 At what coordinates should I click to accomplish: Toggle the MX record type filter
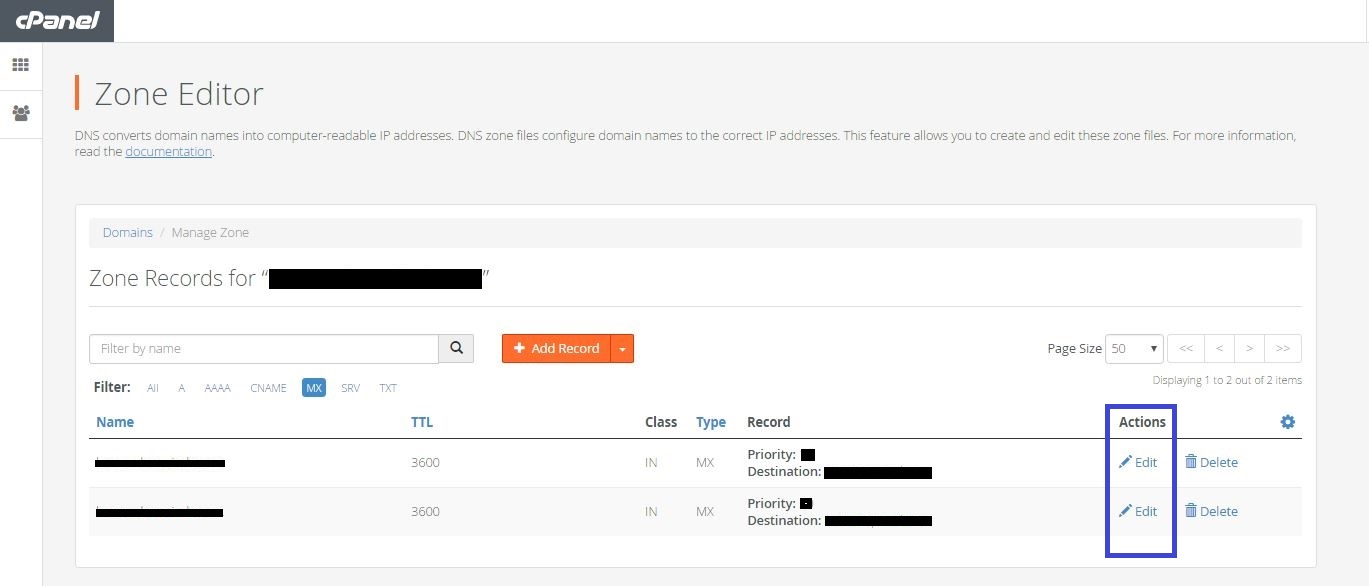pyautogui.click(x=314, y=388)
